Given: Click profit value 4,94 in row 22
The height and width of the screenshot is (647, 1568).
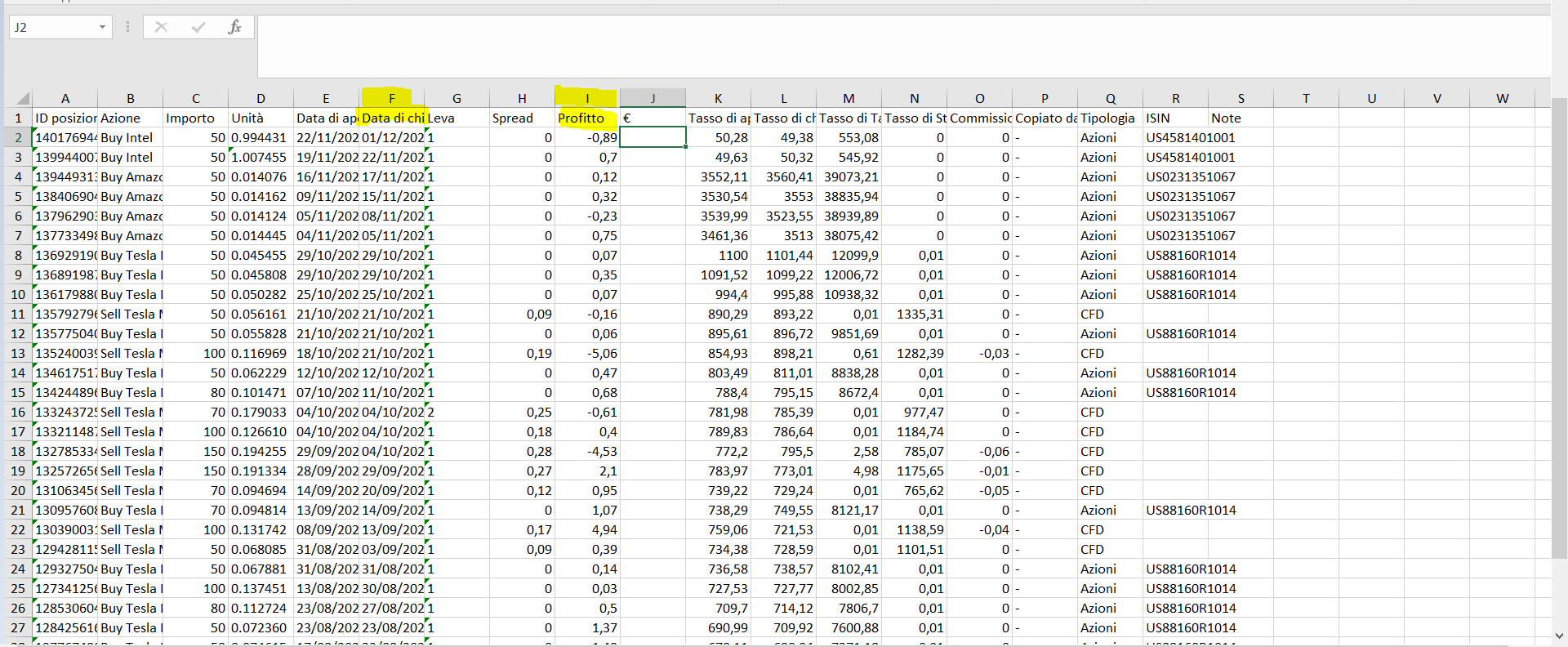Looking at the screenshot, I should click(587, 529).
